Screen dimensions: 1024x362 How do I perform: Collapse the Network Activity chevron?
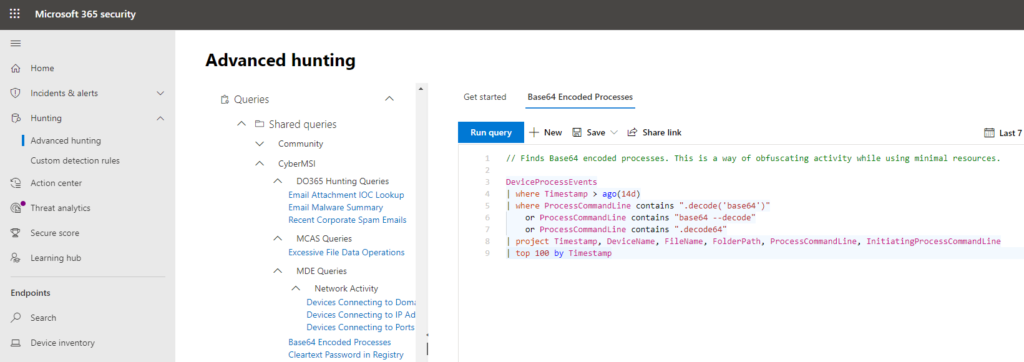click(x=296, y=288)
